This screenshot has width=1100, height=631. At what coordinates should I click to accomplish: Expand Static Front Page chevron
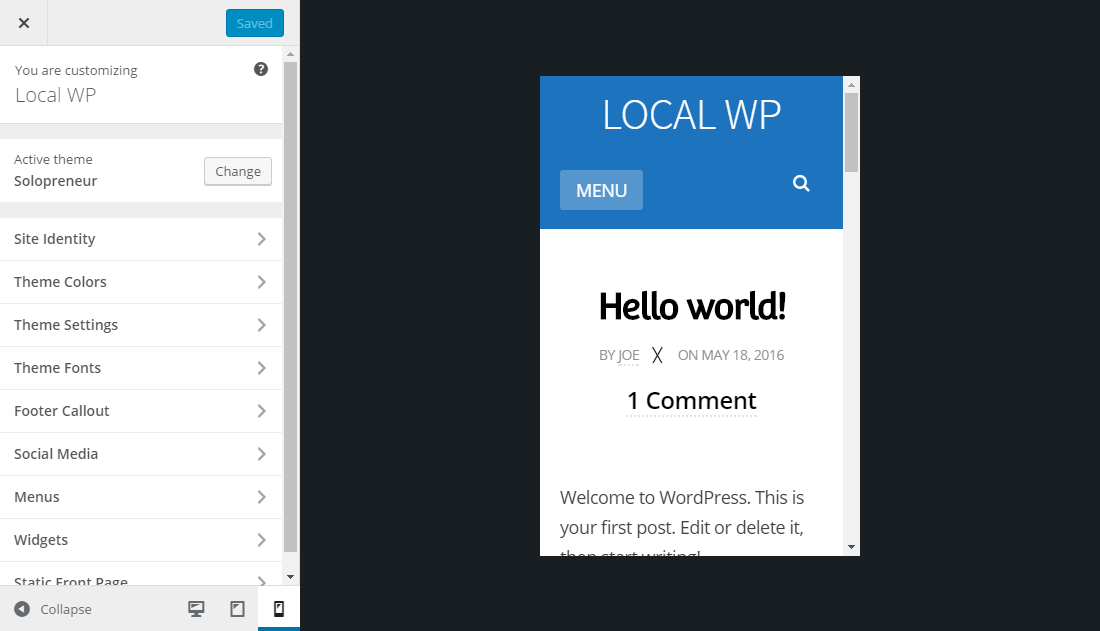click(x=262, y=580)
